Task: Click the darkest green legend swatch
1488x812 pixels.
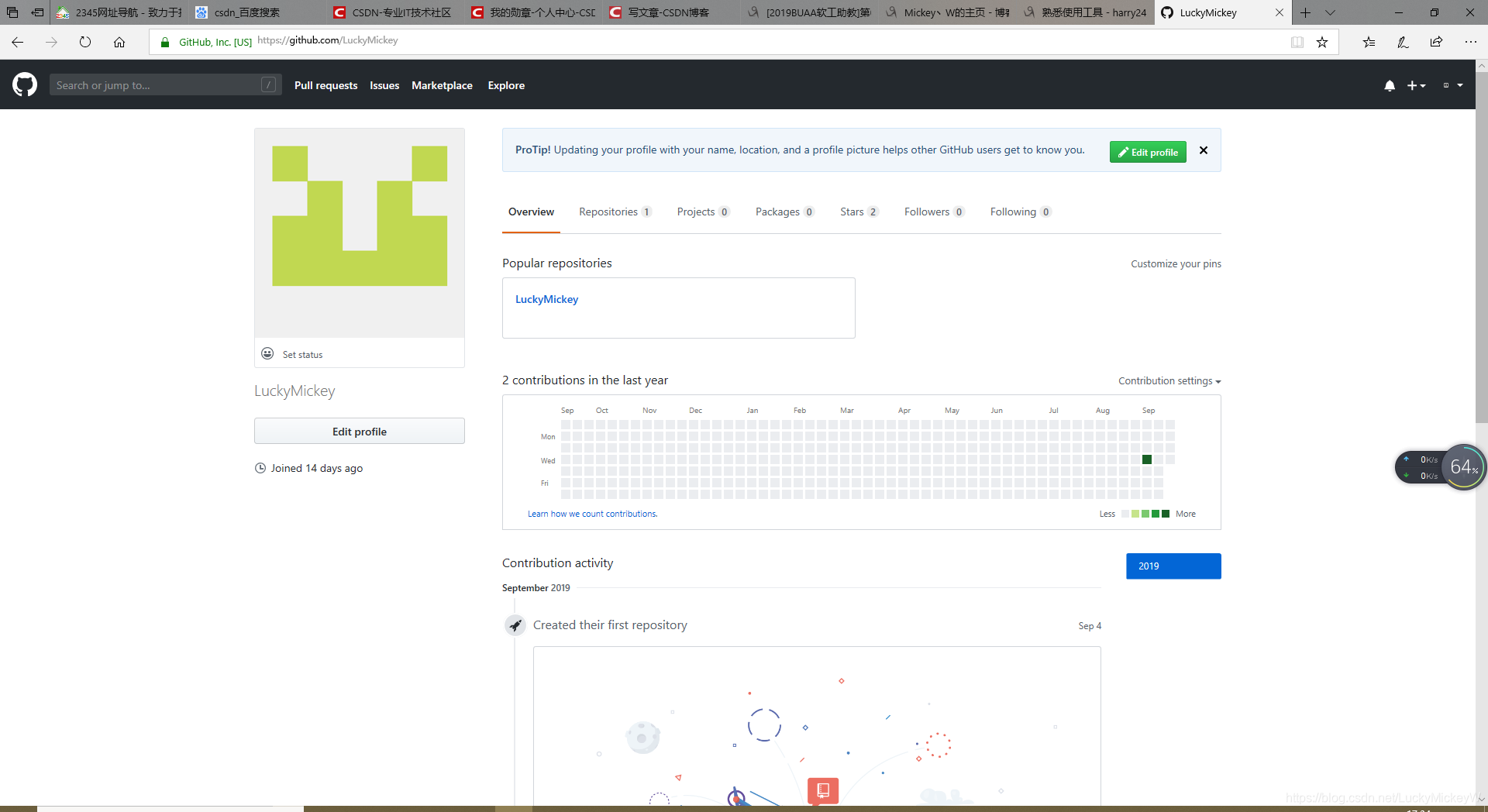Action: 1166,514
